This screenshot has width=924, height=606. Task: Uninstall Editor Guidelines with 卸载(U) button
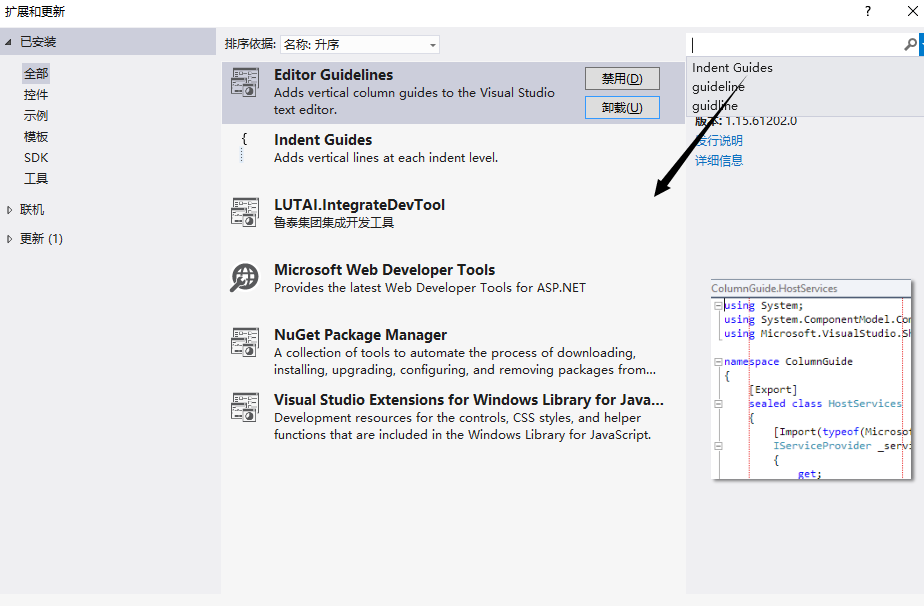point(622,108)
